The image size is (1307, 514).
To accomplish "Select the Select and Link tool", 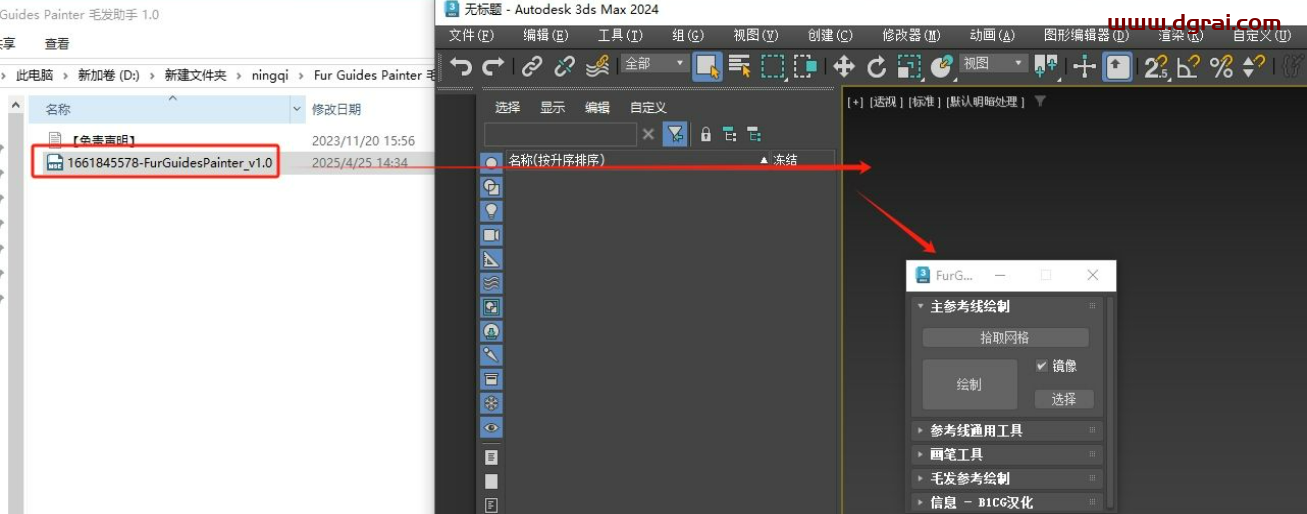I will pos(532,67).
